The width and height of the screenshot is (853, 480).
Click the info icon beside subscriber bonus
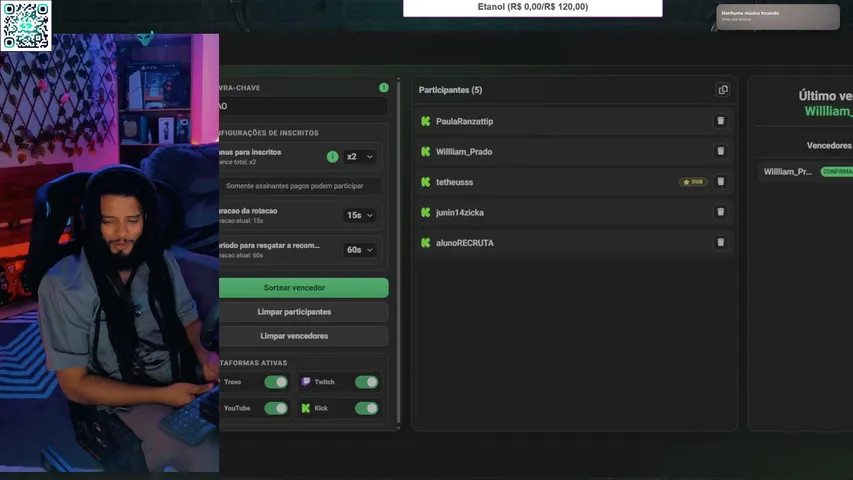332,157
